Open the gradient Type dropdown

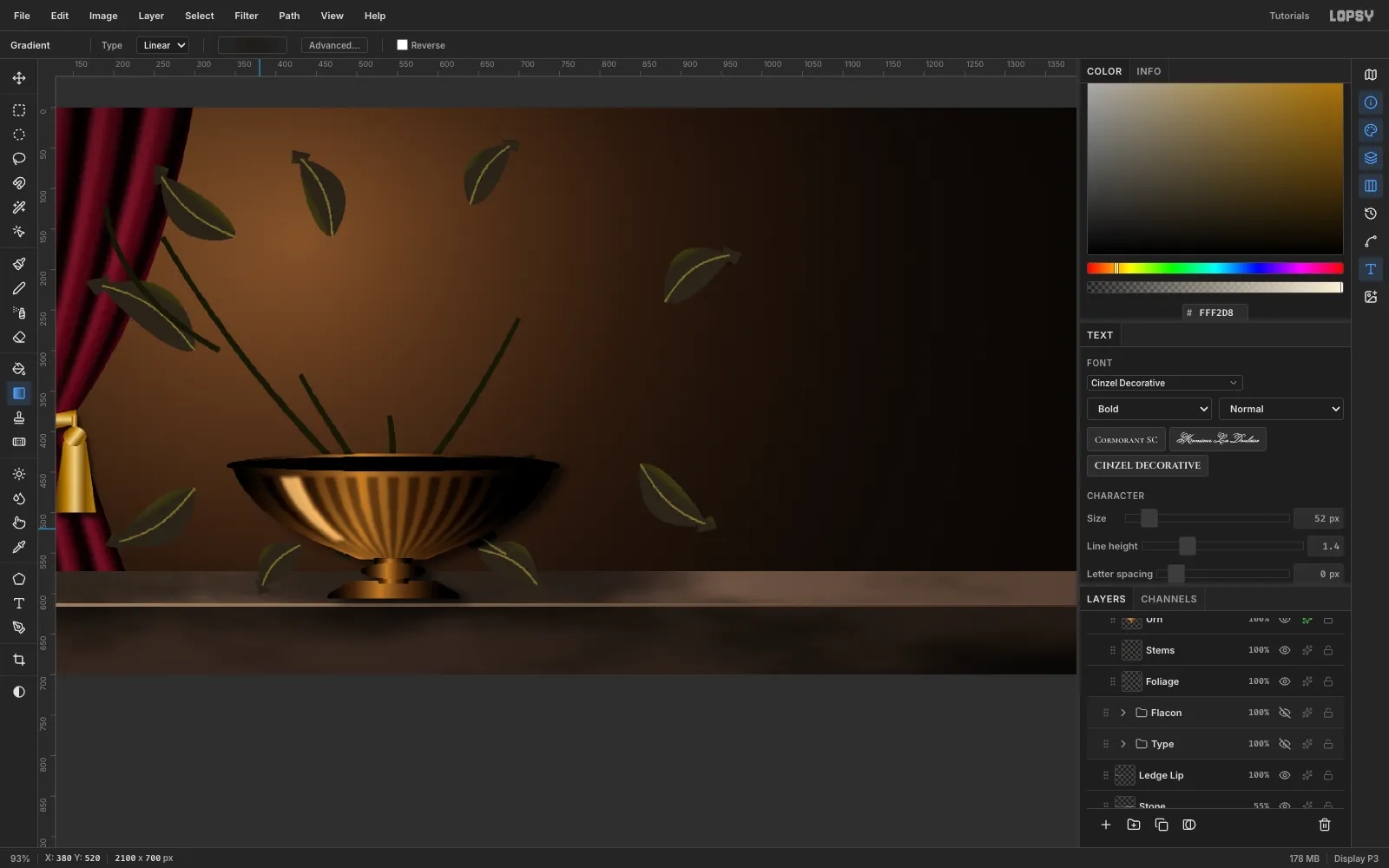[x=162, y=45]
